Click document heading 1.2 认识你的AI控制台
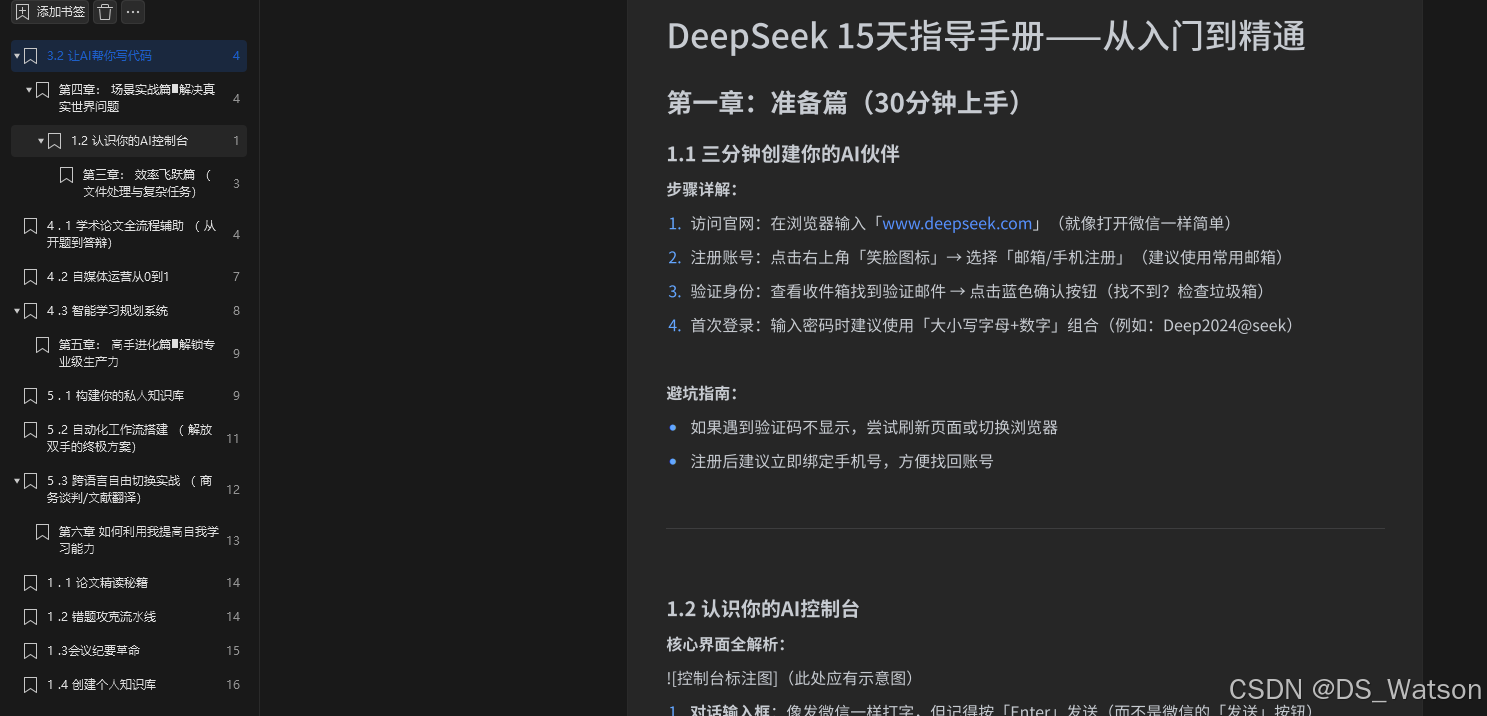The image size is (1487, 716). tap(763, 609)
